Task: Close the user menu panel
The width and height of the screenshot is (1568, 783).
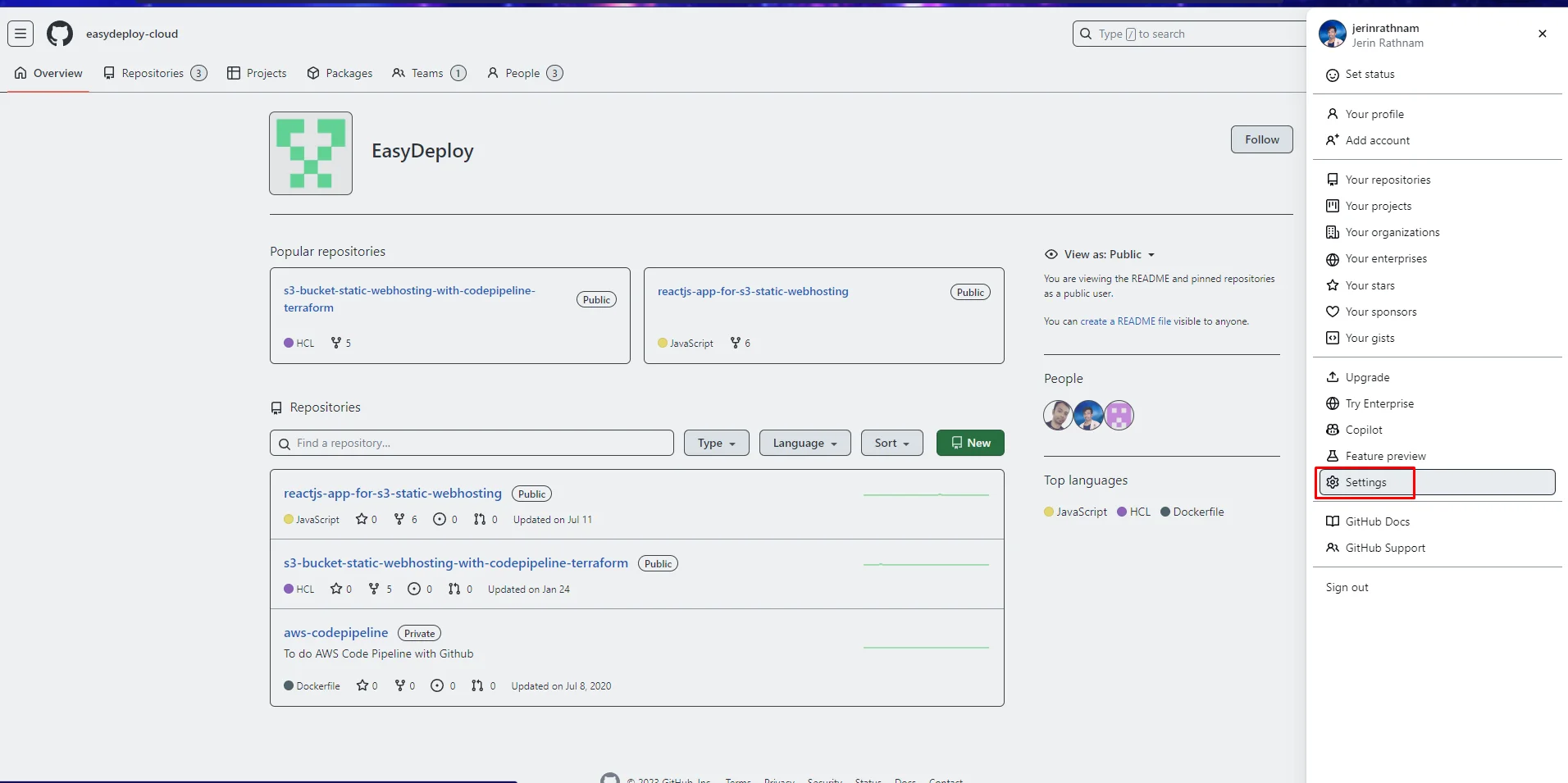Action: point(1543,34)
